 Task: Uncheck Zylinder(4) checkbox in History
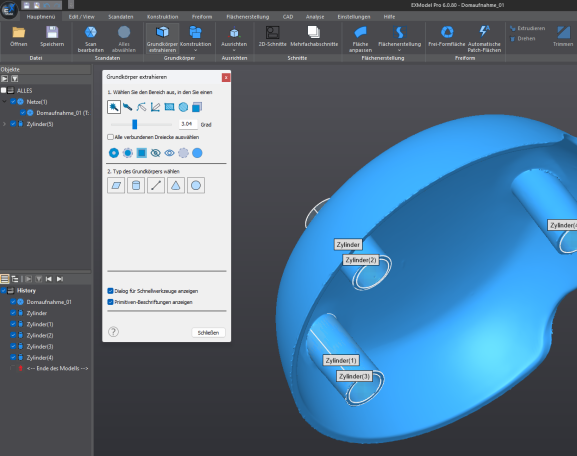click(13, 357)
